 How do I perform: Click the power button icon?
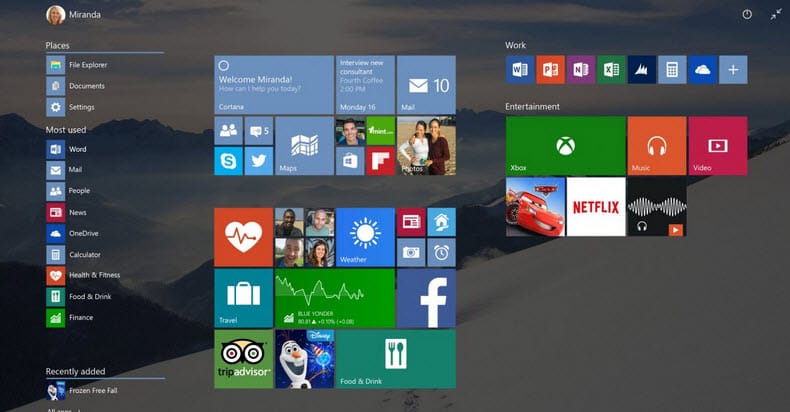746,14
